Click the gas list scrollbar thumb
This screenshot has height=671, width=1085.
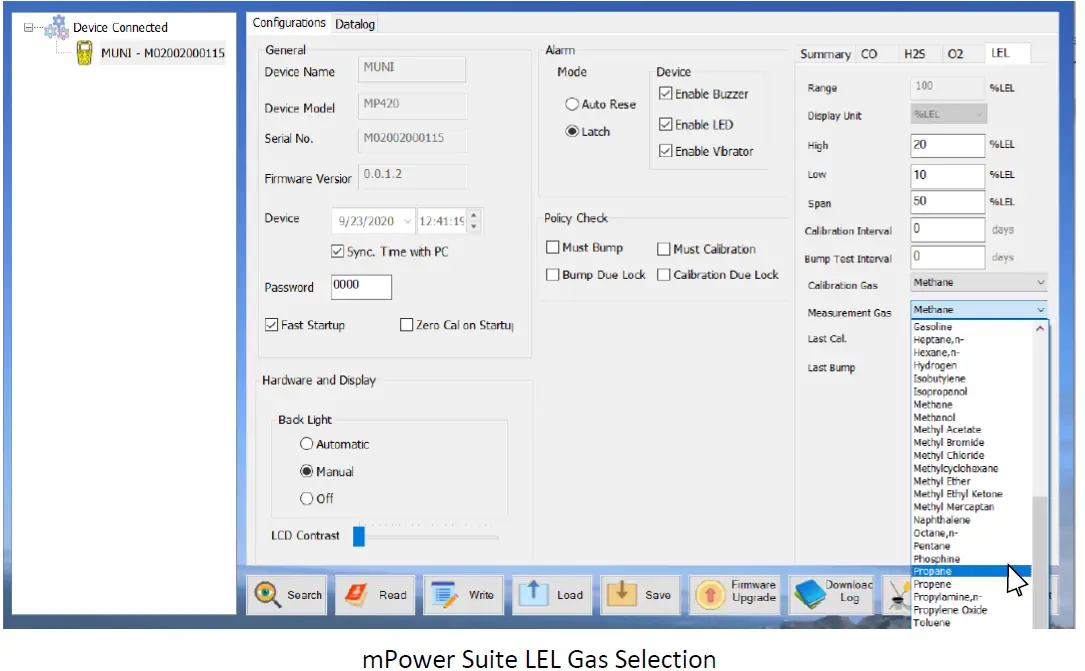1039,562
